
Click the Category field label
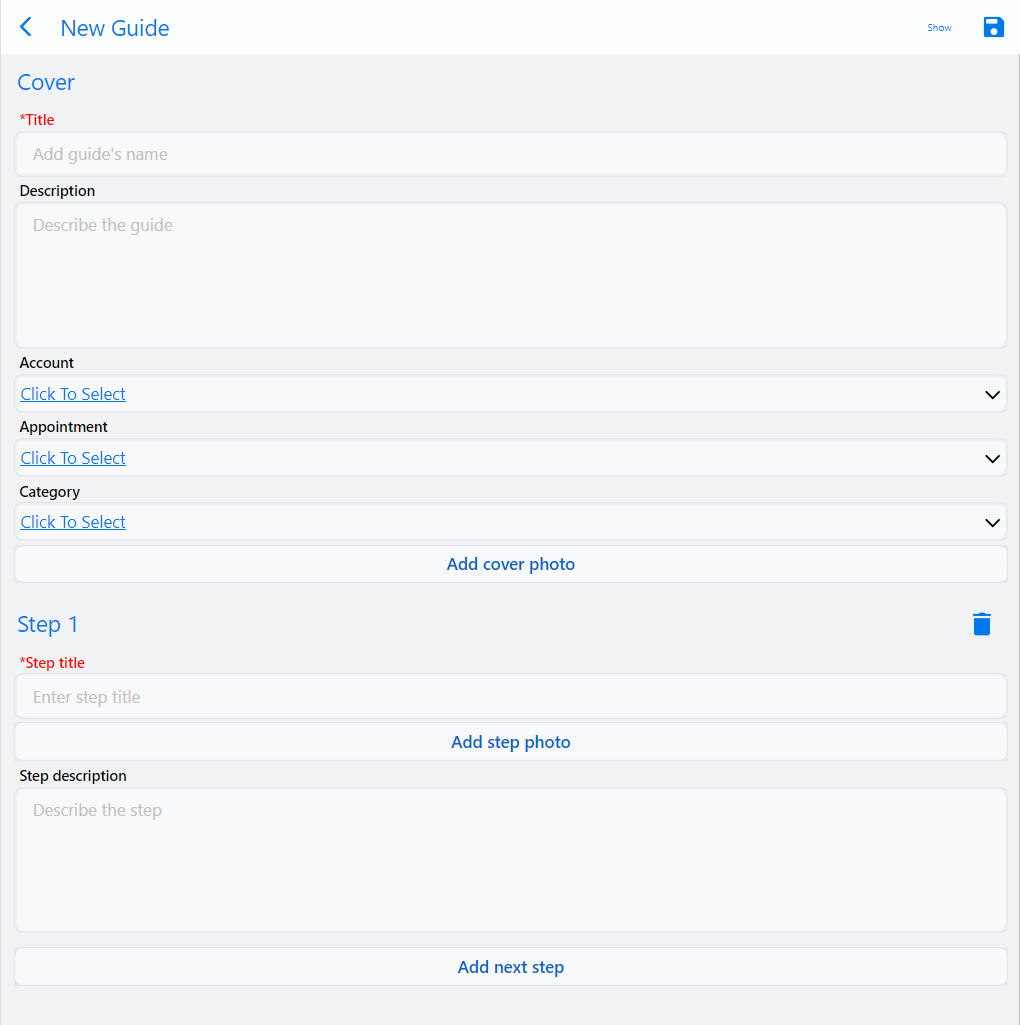(50, 492)
